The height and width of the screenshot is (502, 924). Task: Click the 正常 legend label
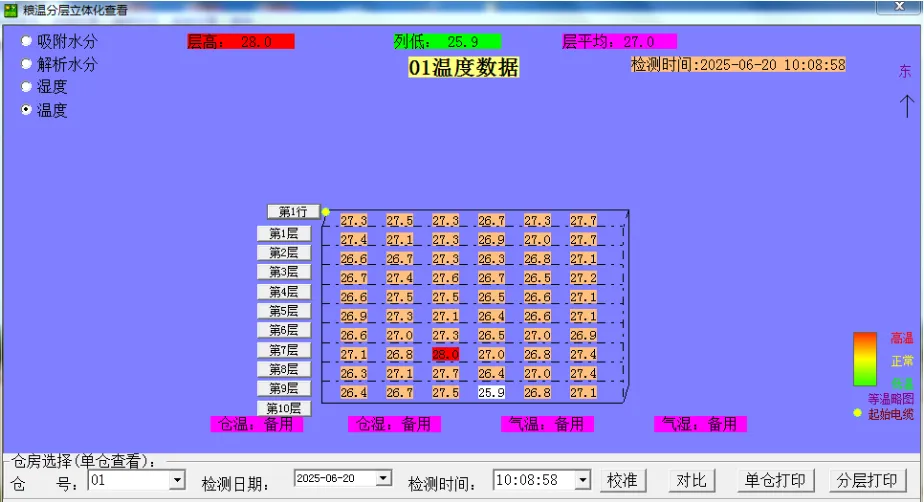(902, 361)
